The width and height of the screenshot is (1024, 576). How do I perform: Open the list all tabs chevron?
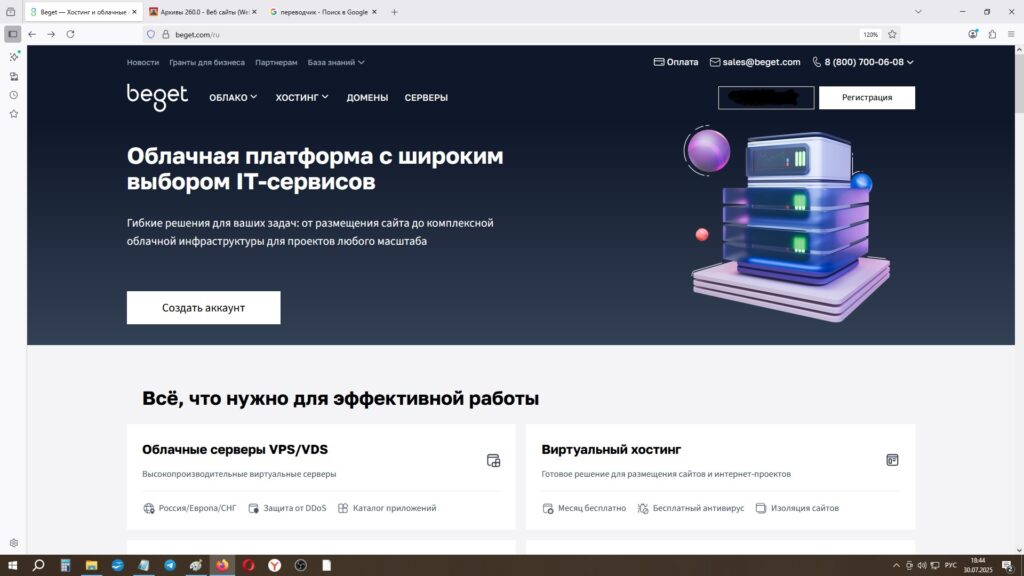(x=918, y=12)
